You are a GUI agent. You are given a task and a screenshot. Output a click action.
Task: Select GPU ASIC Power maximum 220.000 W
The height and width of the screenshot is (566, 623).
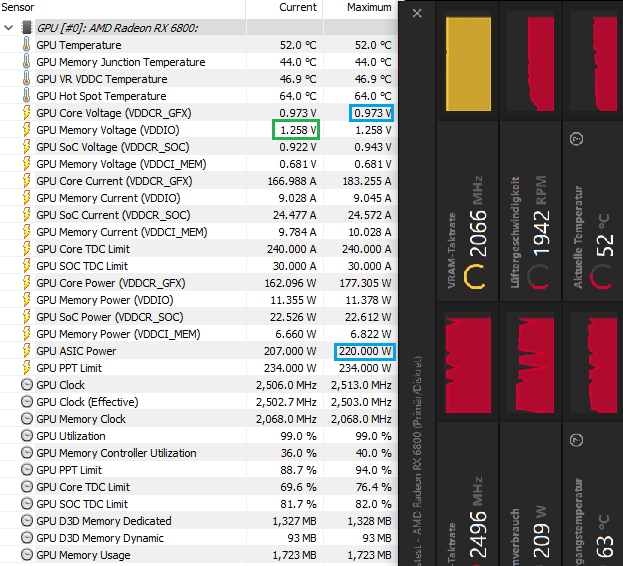click(x=365, y=352)
